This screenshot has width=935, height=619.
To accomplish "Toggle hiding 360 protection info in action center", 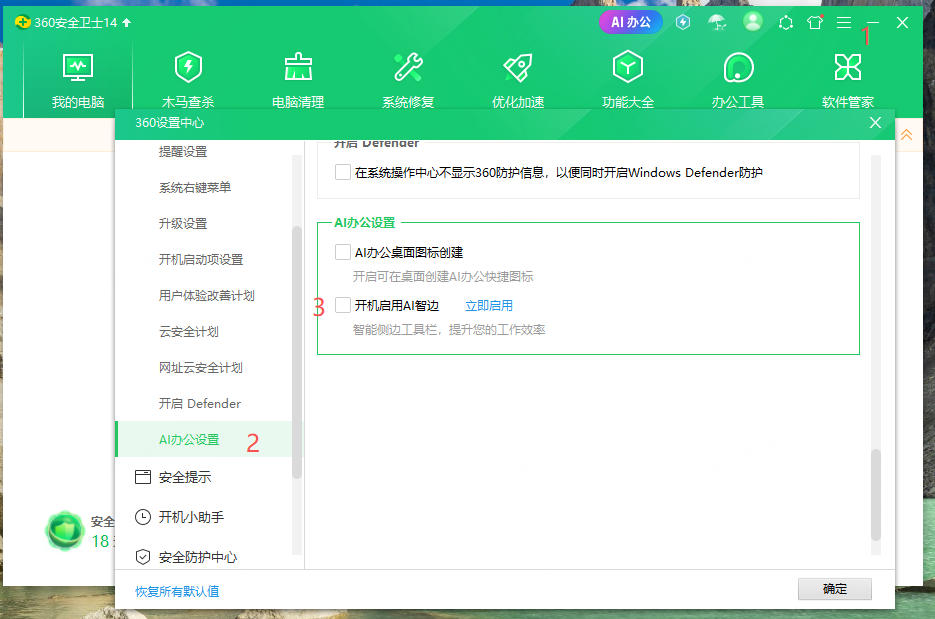I will click(x=342, y=172).
